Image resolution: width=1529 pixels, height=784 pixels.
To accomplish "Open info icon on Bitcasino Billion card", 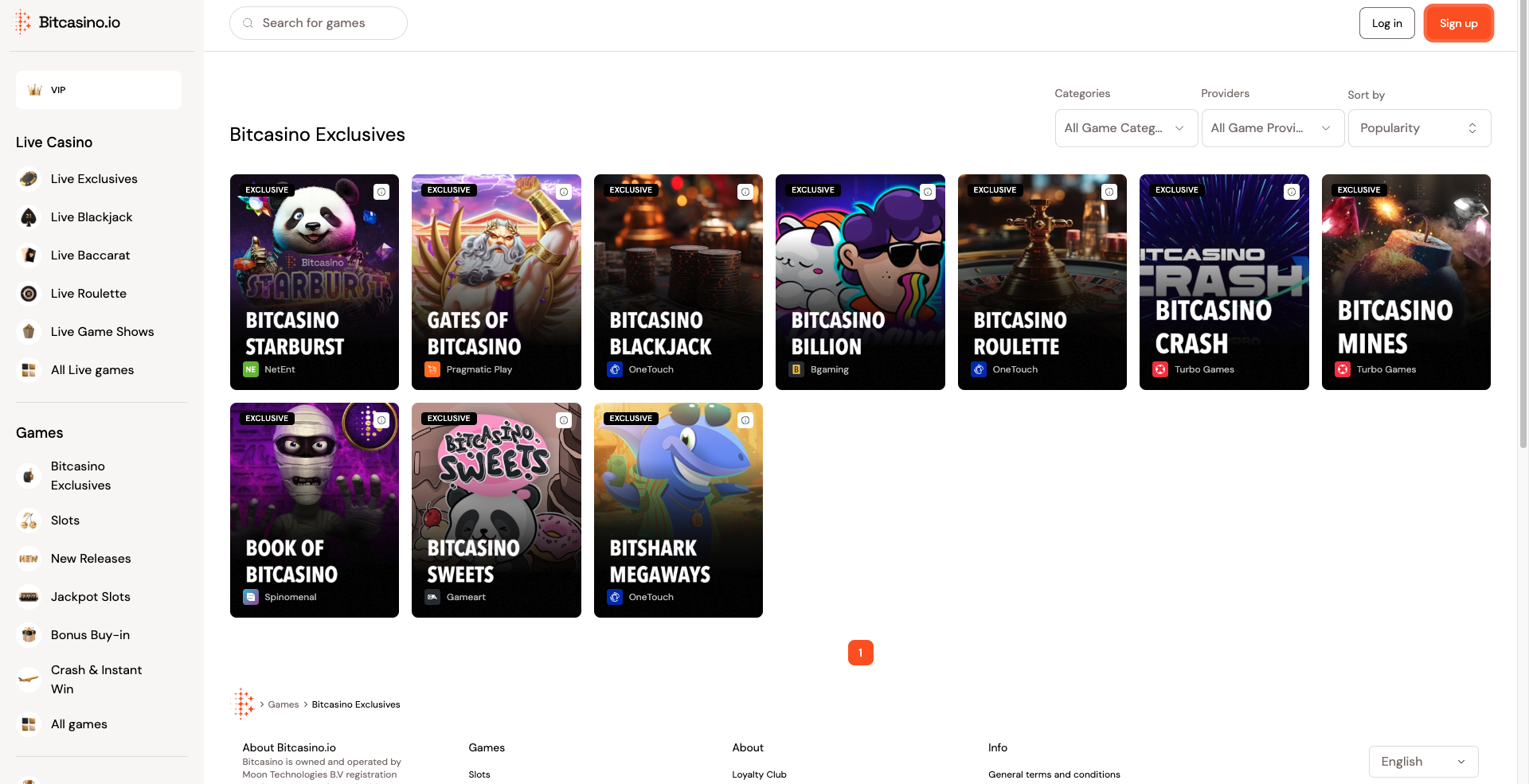I will click(928, 192).
